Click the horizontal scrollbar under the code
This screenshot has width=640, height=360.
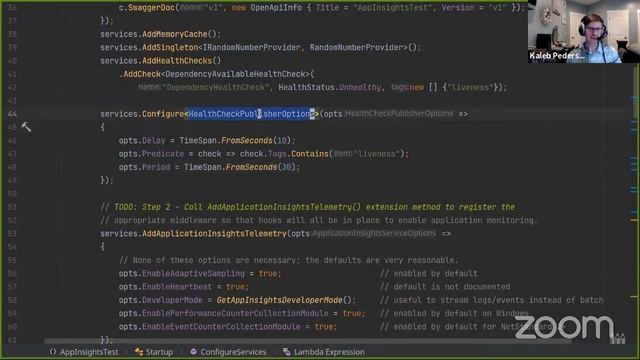[x=307, y=340]
